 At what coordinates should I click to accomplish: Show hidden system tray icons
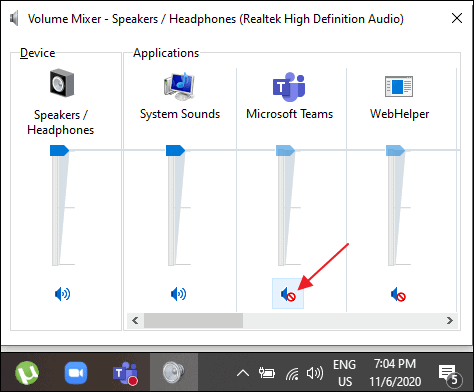pyautogui.click(x=243, y=373)
